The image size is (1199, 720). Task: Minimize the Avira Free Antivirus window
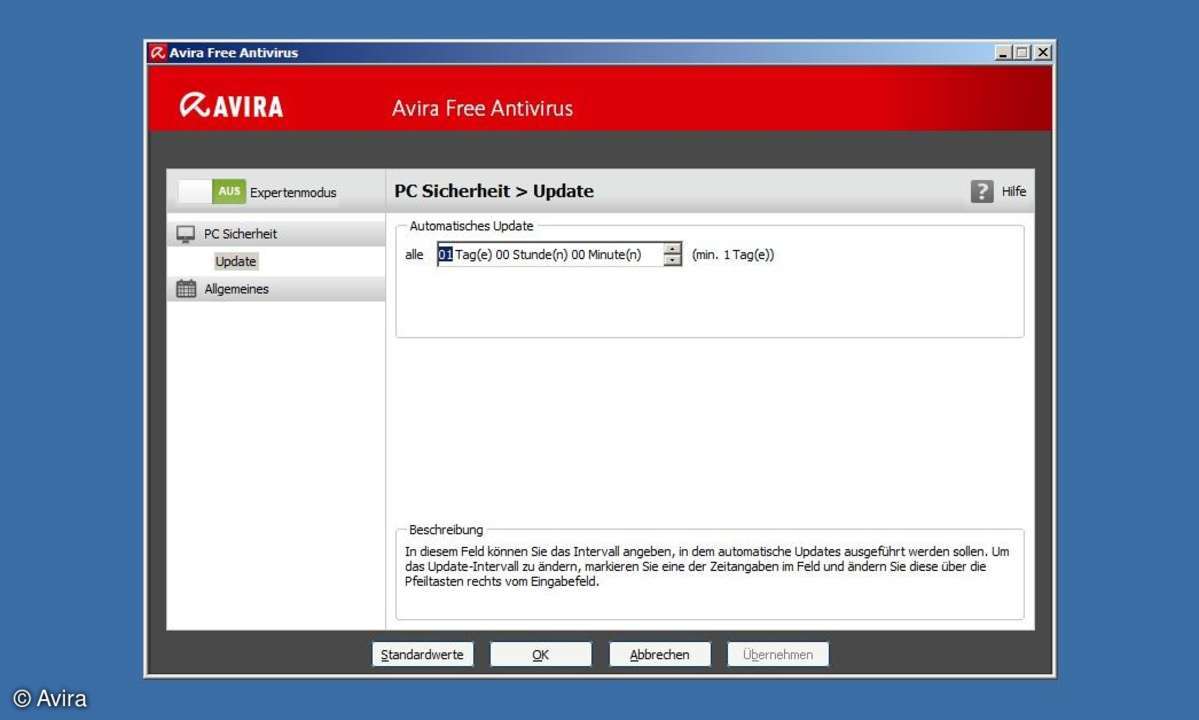click(x=1003, y=53)
